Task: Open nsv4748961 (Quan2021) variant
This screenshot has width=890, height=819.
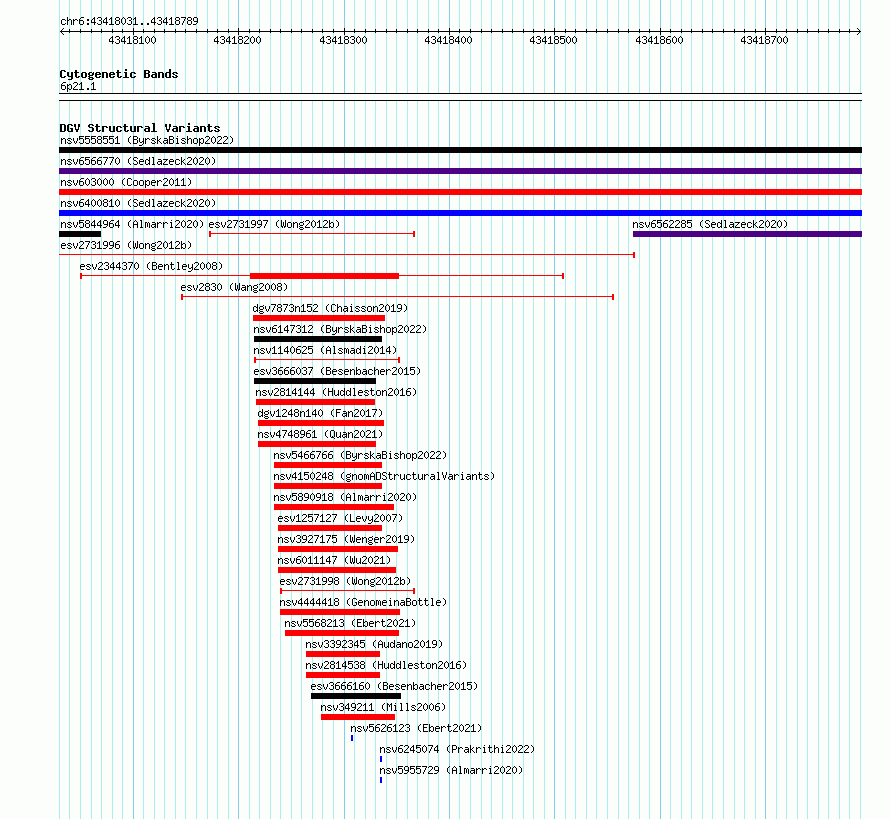Action: click(x=320, y=434)
